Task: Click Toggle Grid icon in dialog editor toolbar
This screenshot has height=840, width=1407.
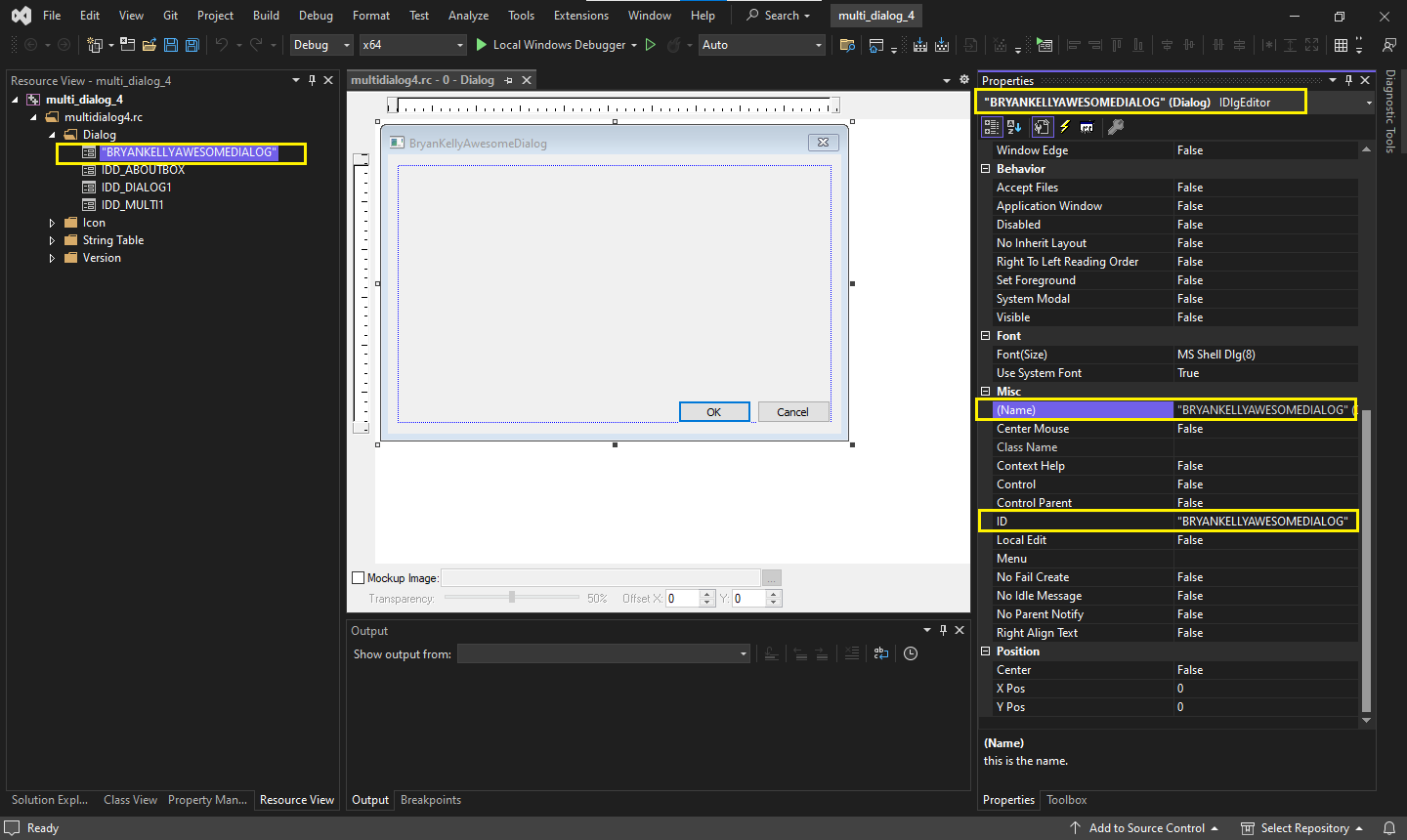Action: tap(1342, 45)
